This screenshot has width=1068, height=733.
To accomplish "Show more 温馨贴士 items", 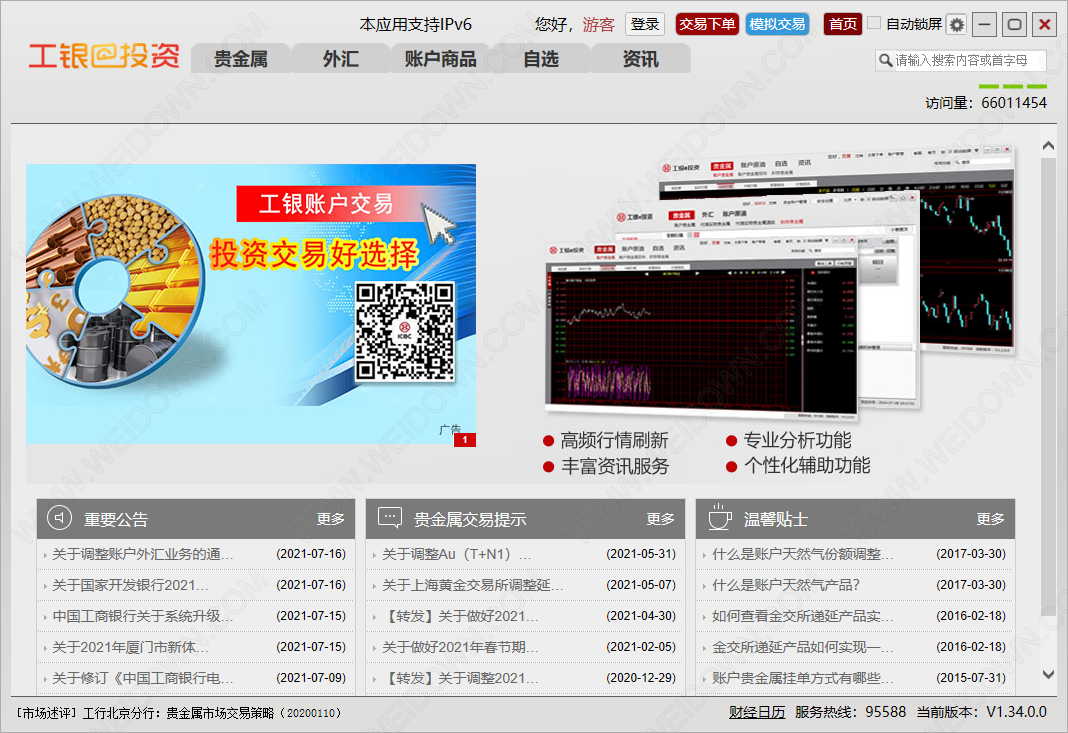I will pos(990,519).
